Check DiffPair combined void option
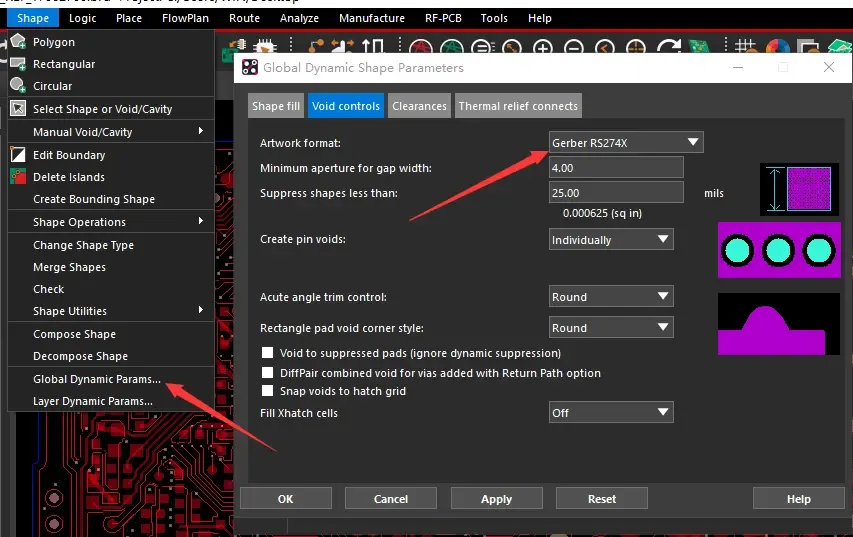Viewport: 853px width, 537px height. (x=267, y=373)
